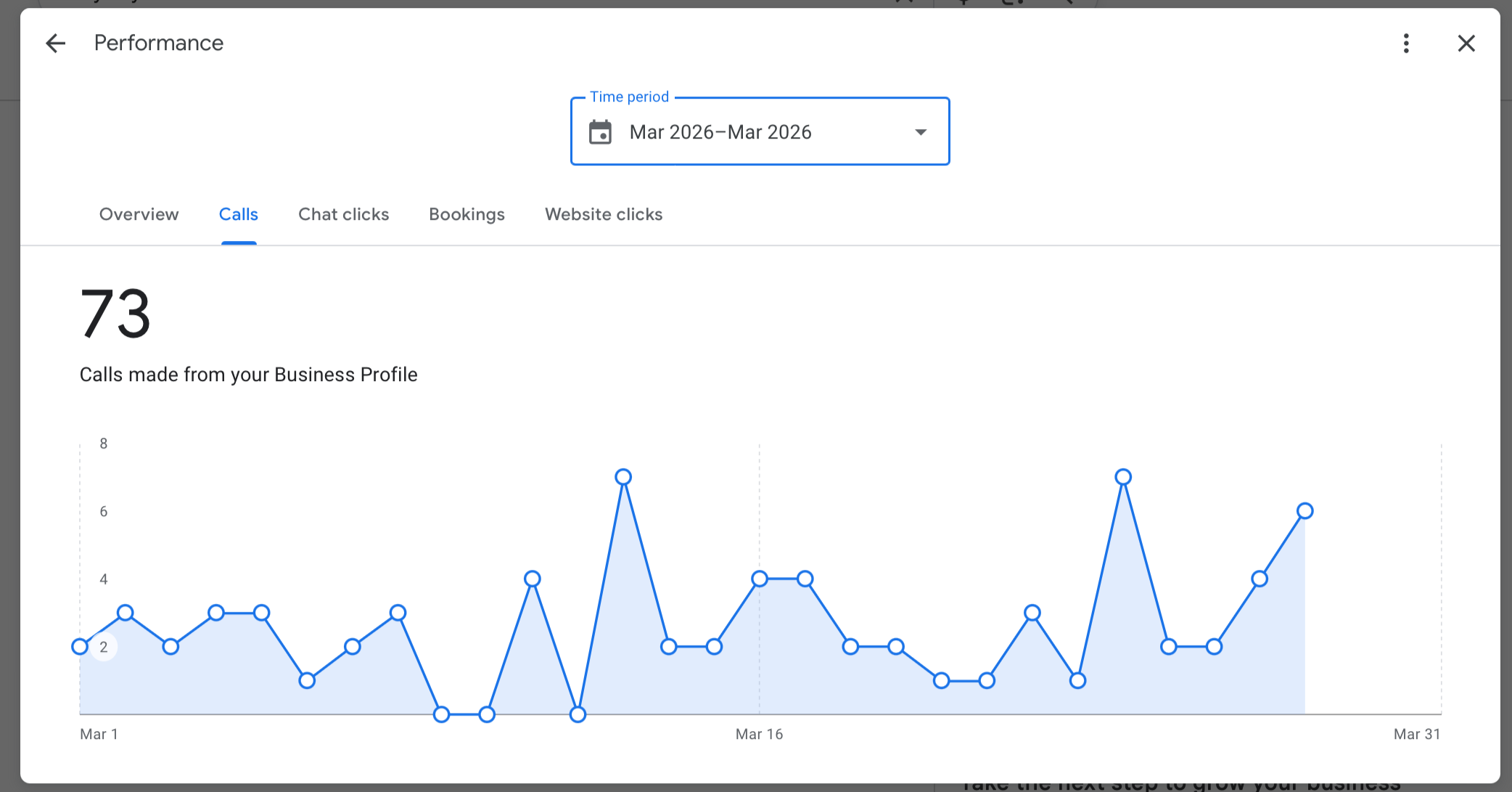
Task: Switch to the Chat clicks tab
Action: (x=343, y=214)
